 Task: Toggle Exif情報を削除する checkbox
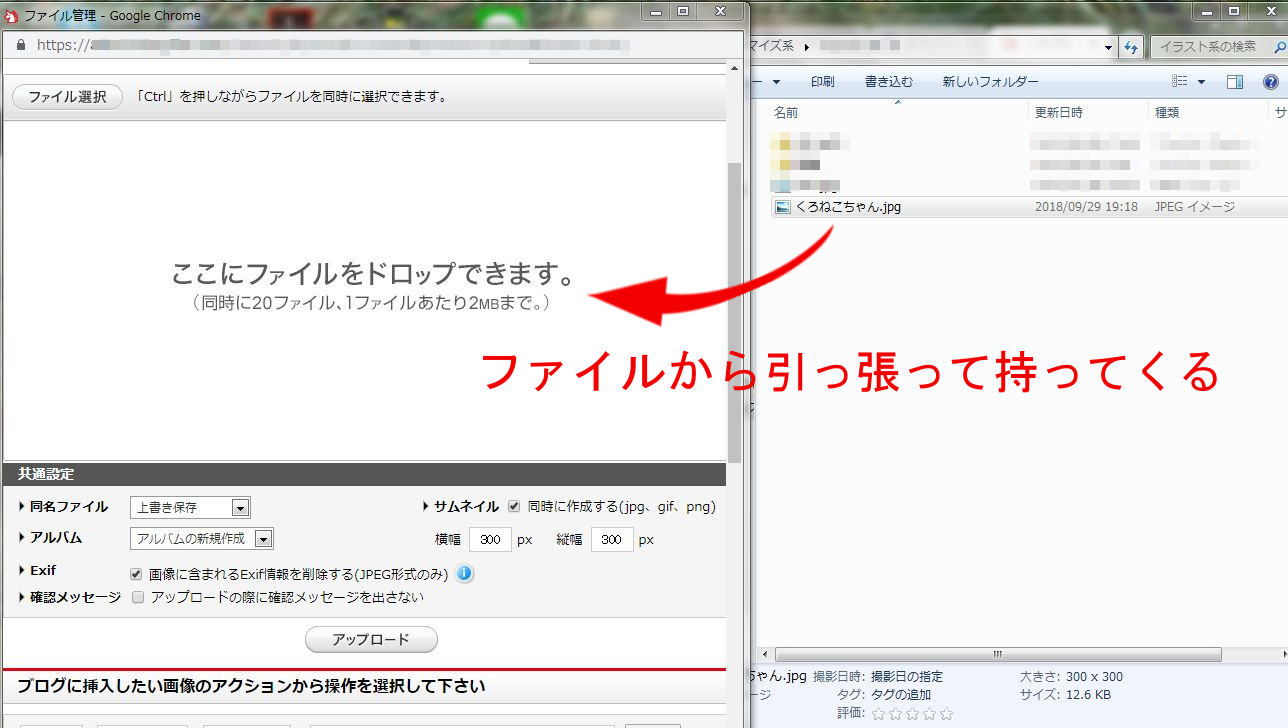pos(136,574)
